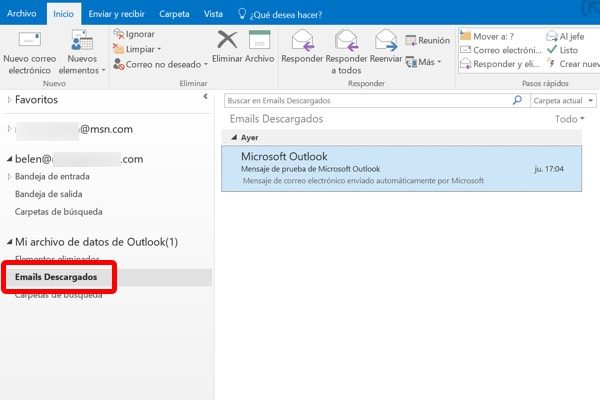Select the Elementos eliminados folder
Viewport: 600px width, 400px height.
tap(57, 259)
